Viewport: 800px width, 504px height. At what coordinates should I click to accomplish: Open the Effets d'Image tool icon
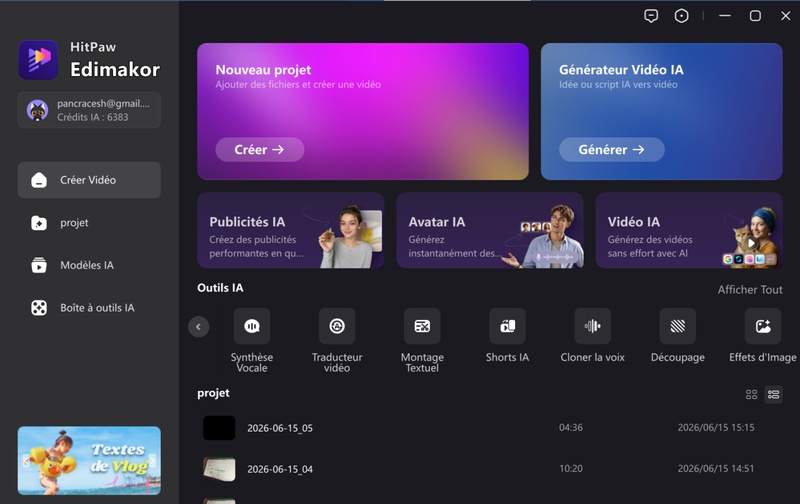pos(763,326)
